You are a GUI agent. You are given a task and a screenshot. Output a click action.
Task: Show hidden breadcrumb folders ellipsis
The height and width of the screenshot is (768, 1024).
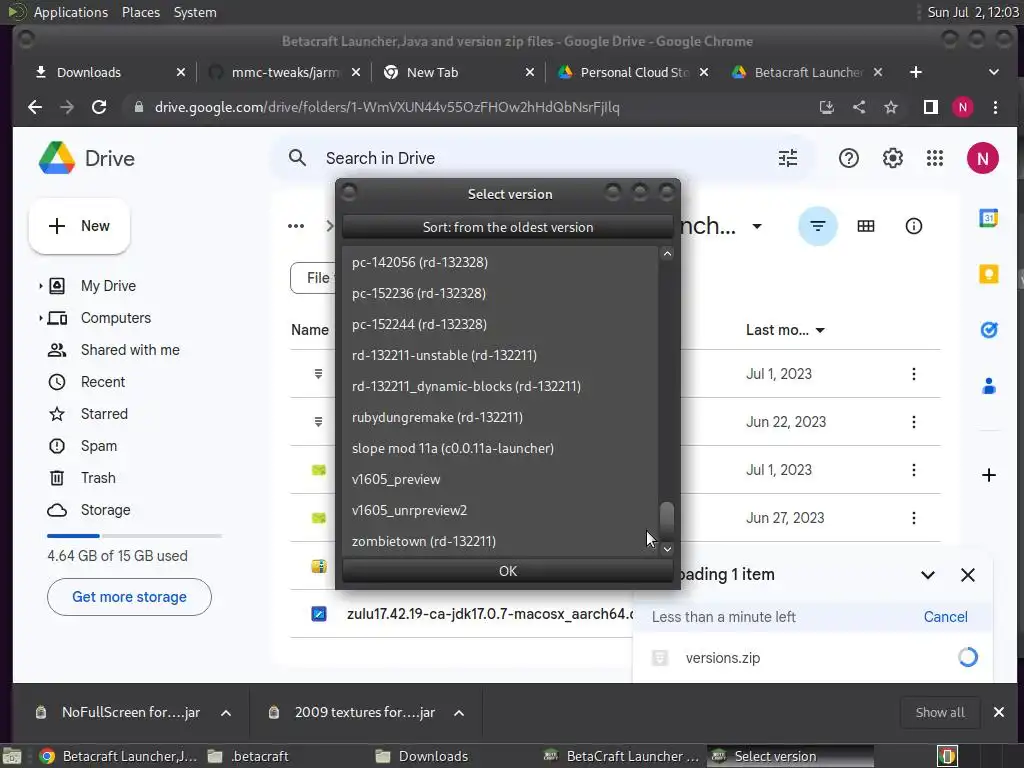coord(296,226)
